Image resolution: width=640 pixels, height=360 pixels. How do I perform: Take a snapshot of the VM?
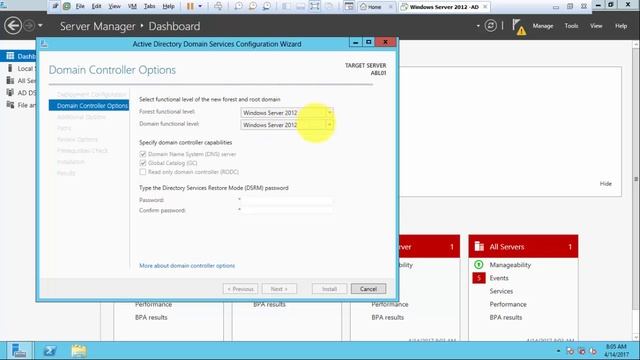coord(238,7)
